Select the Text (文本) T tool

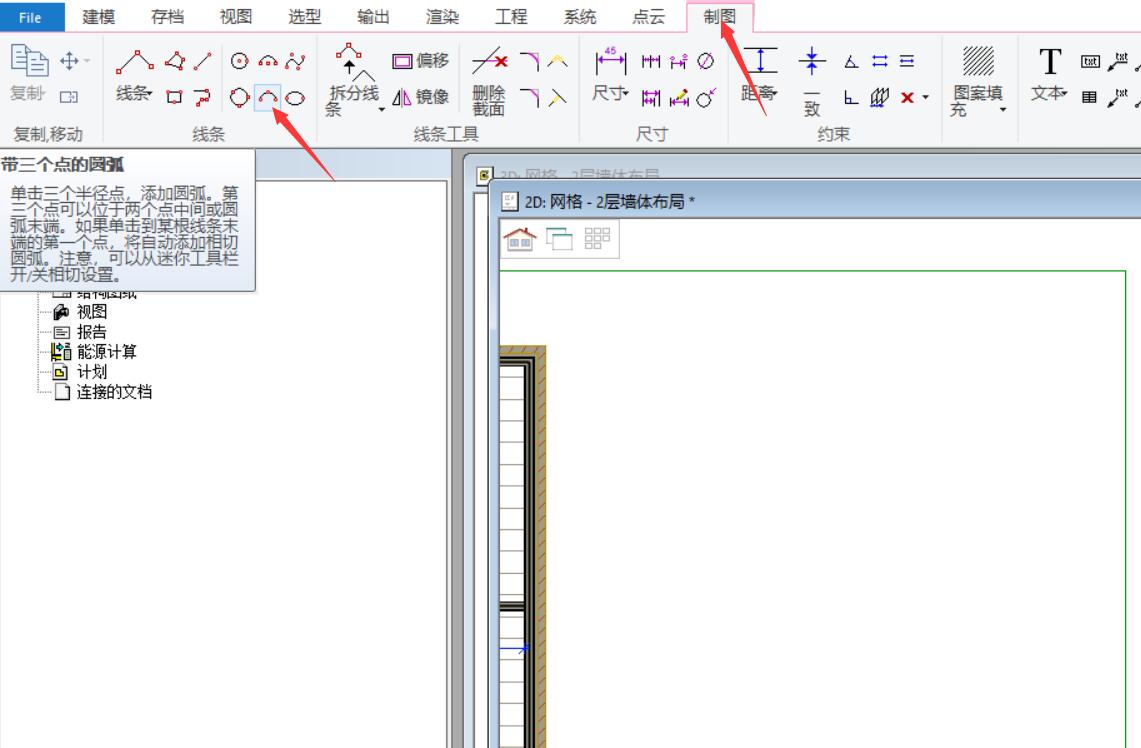(x=1049, y=73)
